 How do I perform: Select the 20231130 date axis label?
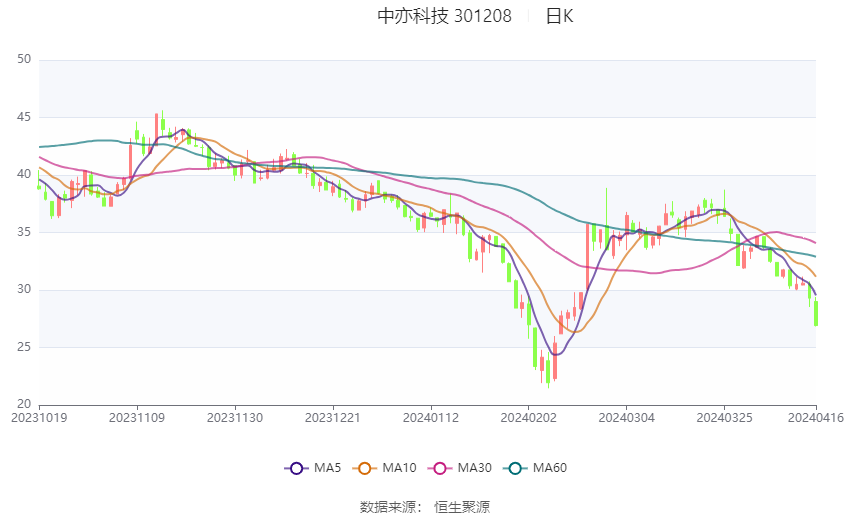coord(235,417)
